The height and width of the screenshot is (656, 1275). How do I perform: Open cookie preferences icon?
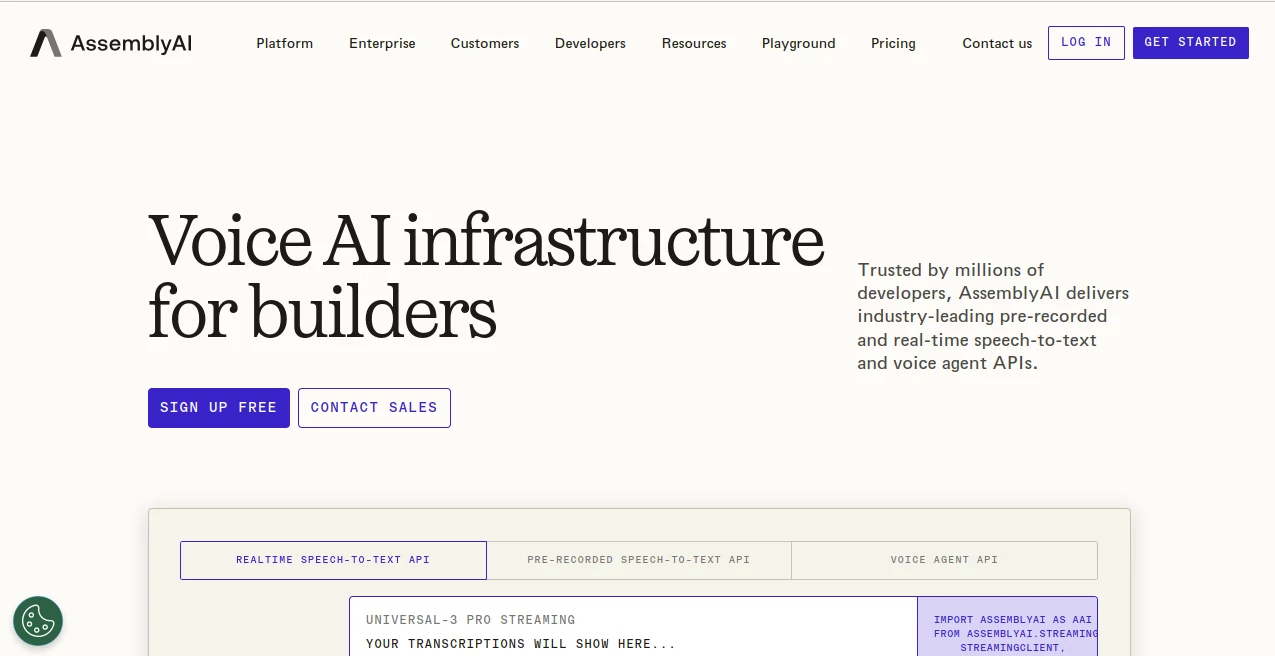(x=38, y=621)
